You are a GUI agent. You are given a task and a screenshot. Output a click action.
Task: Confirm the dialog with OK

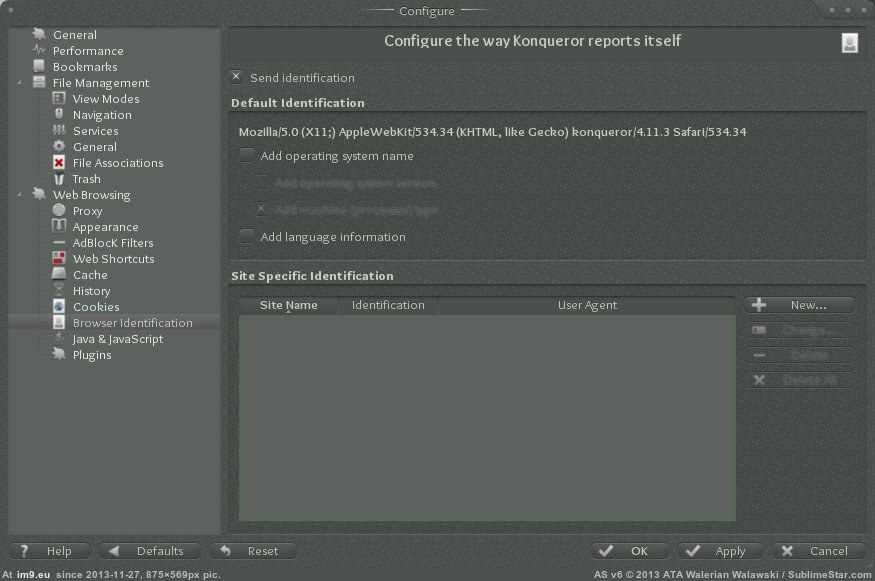click(x=629, y=551)
